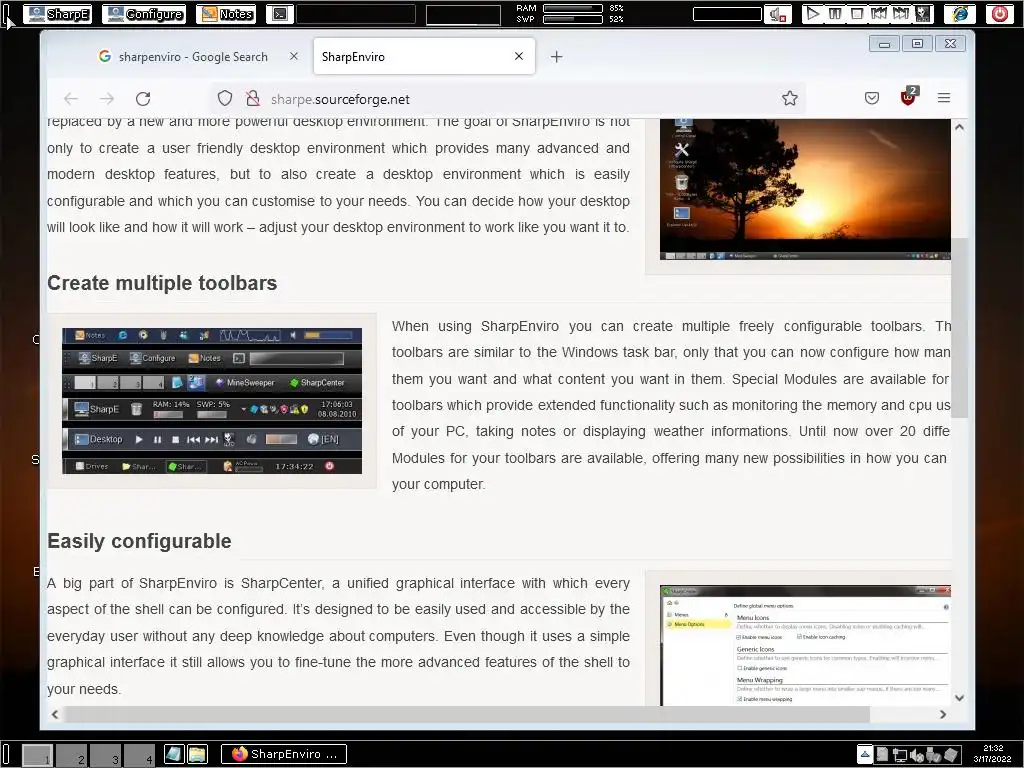Screen dimensions: 1024x768
Task: Close the SharpEnviro browser tab
Action: pos(519,56)
